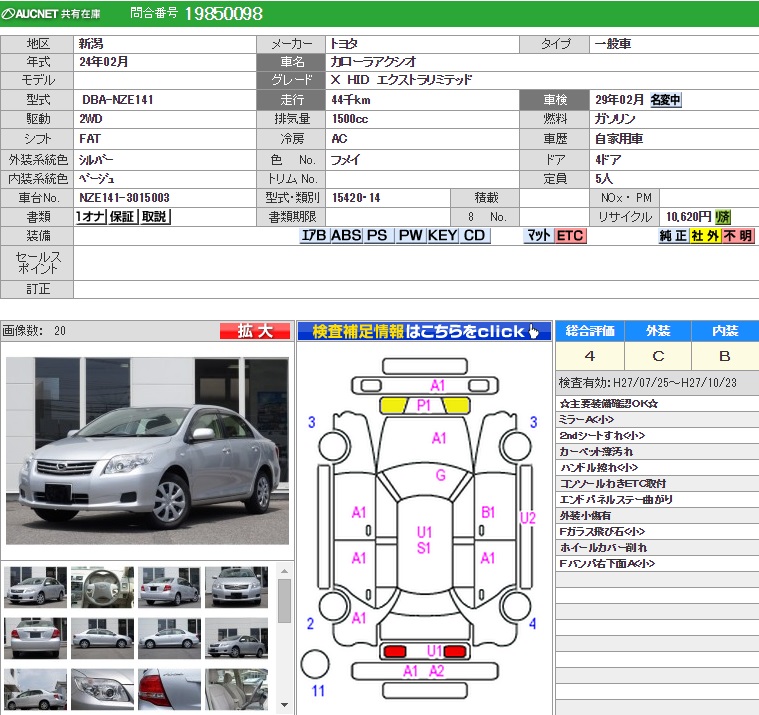Select the steering wheel interior thumbnail
759x715 pixels.
[102, 587]
